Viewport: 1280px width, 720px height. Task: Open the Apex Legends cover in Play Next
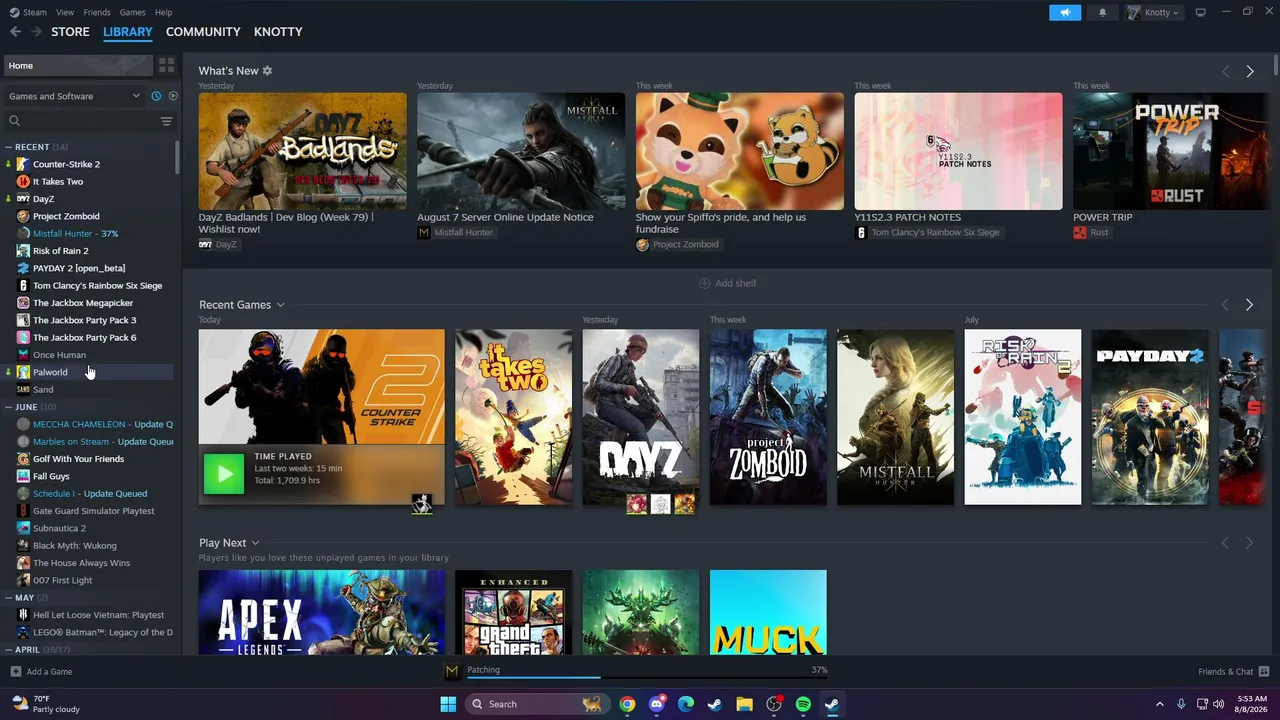pos(322,612)
